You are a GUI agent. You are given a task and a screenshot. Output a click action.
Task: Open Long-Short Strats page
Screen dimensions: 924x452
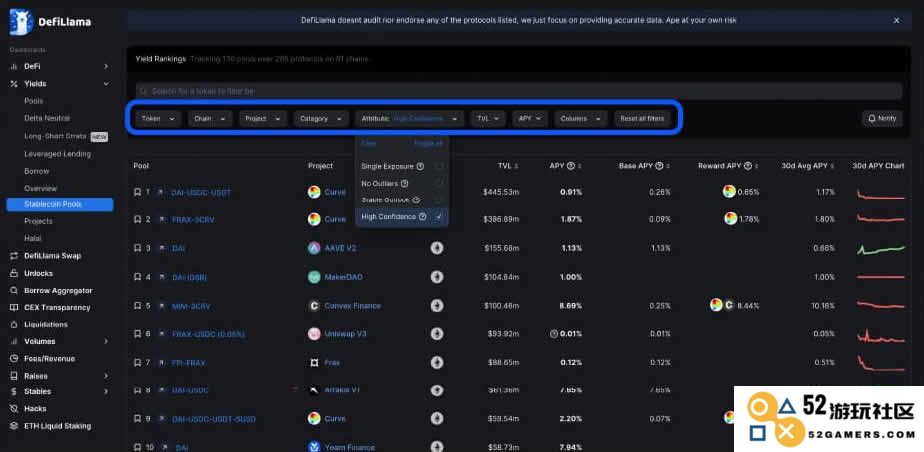tap(55, 136)
